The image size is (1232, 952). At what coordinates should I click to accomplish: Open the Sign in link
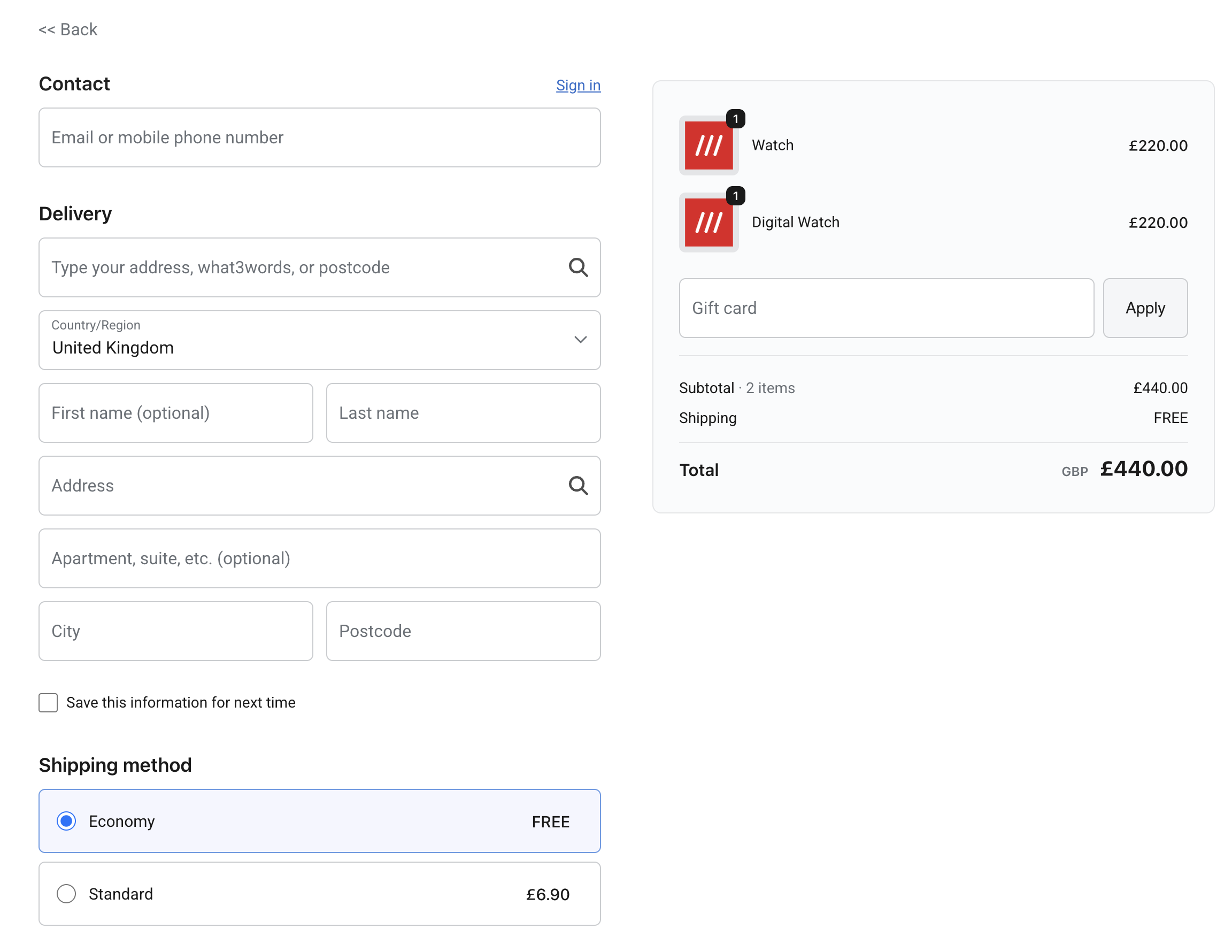[578, 85]
